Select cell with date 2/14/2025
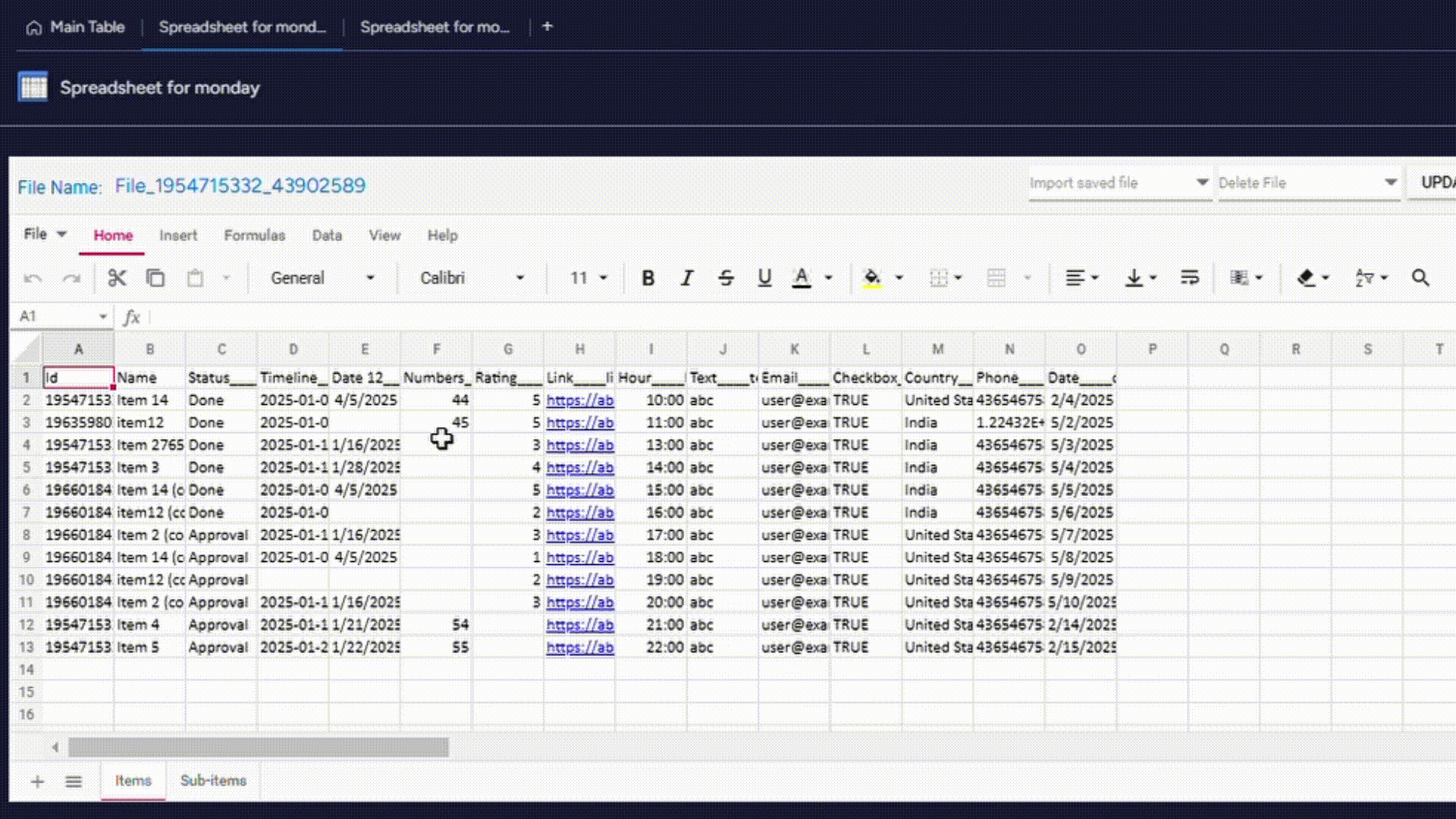The width and height of the screenshot is (1456, 819). (x=1081, y=625)
